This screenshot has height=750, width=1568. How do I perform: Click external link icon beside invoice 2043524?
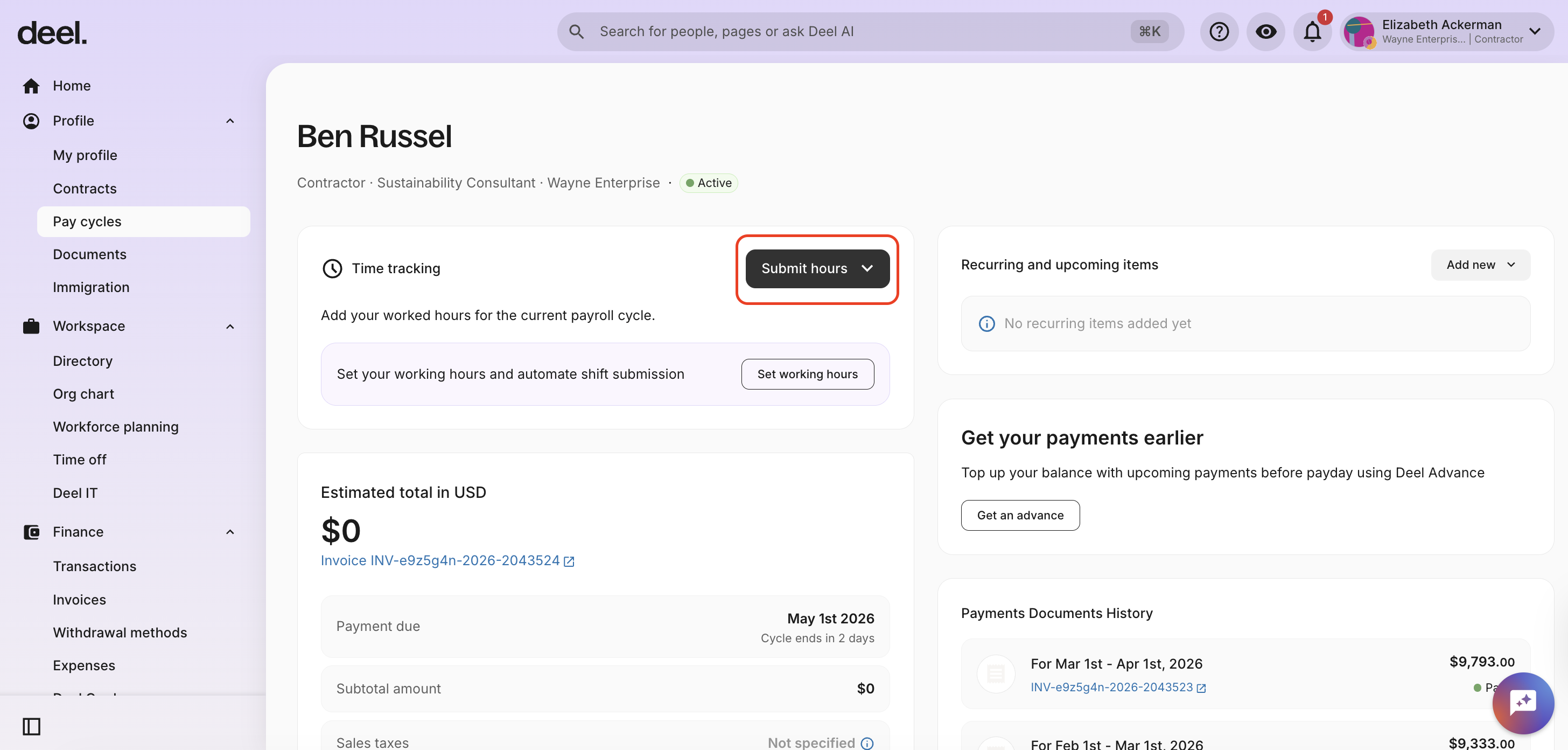click(569, 562)
